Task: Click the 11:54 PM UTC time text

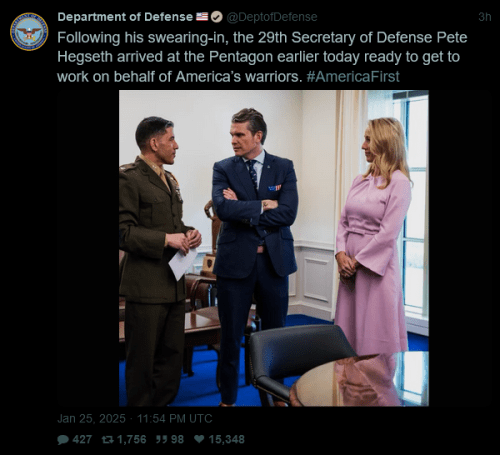Action: pyautogui.click(x=174, y=418)
